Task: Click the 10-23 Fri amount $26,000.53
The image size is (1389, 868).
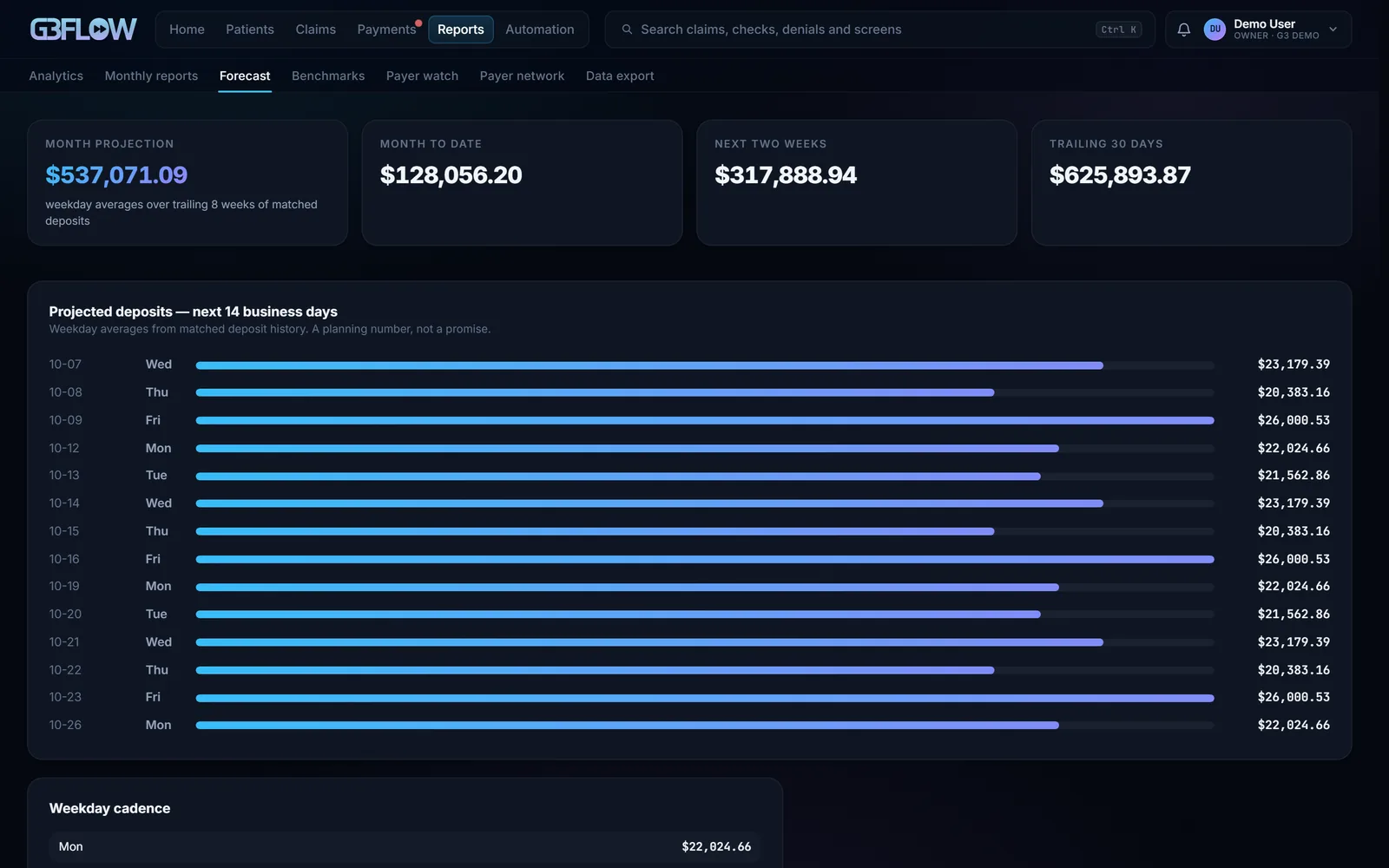Action: [x=1294, y=697]
